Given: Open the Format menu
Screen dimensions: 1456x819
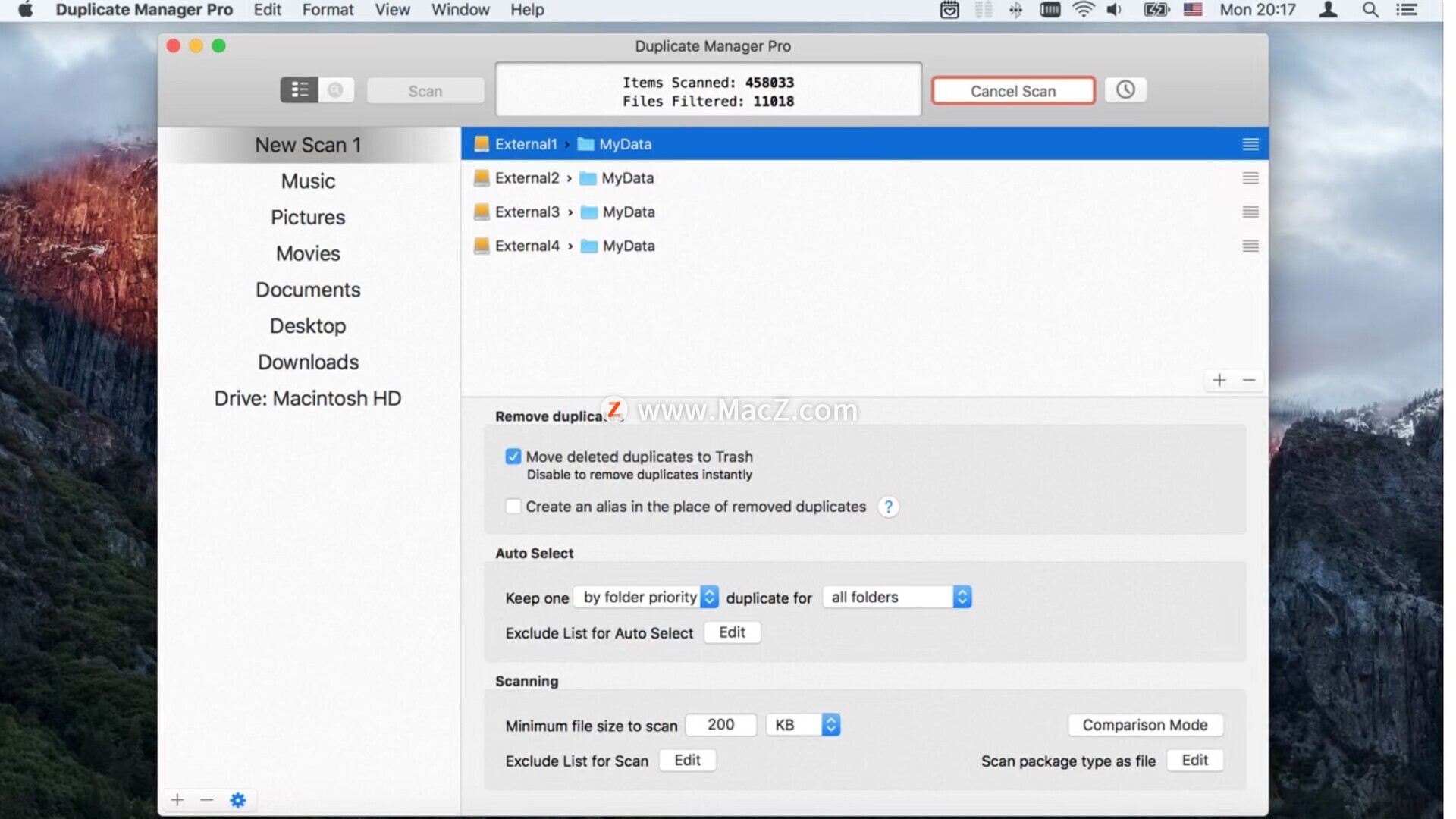Looking at the screenshot, I should click(x=328, y=10).
